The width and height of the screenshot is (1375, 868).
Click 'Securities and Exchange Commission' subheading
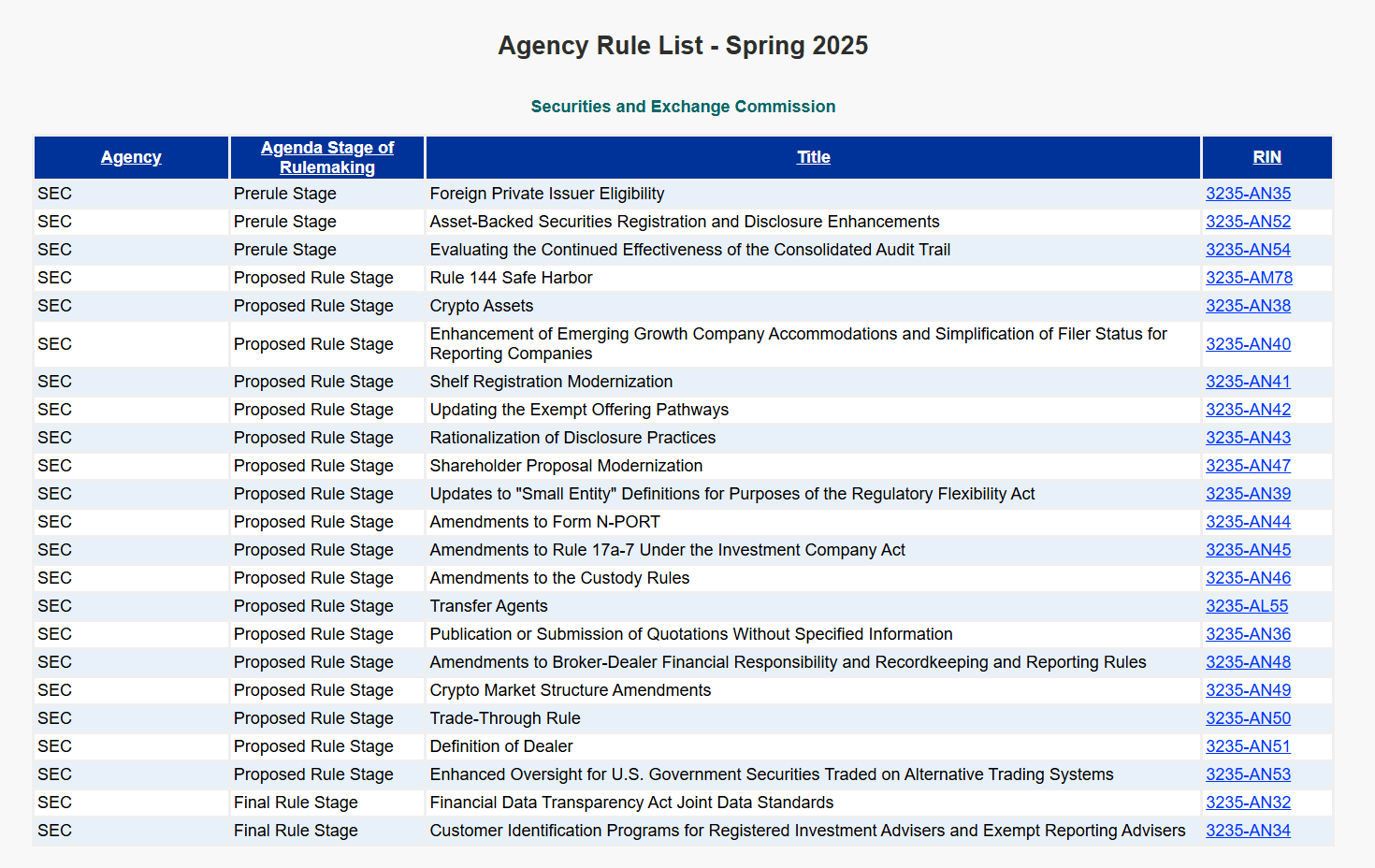tap(683, 107)
